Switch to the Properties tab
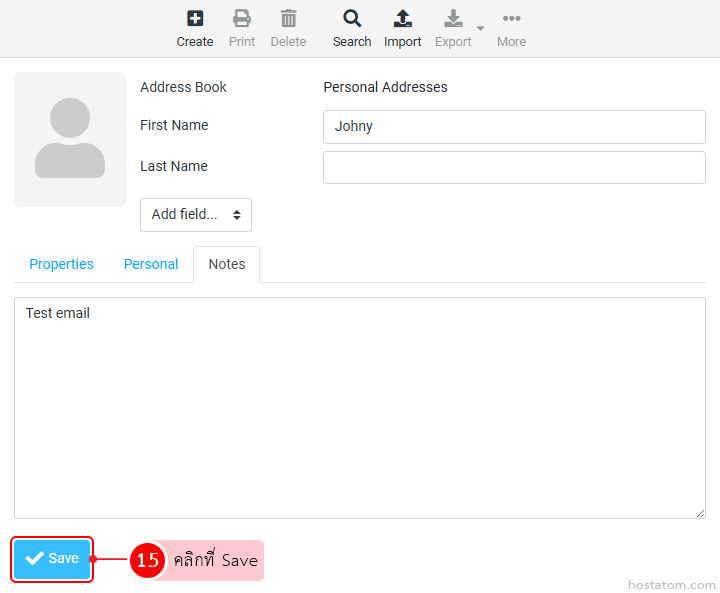 [x=62, y=264]
